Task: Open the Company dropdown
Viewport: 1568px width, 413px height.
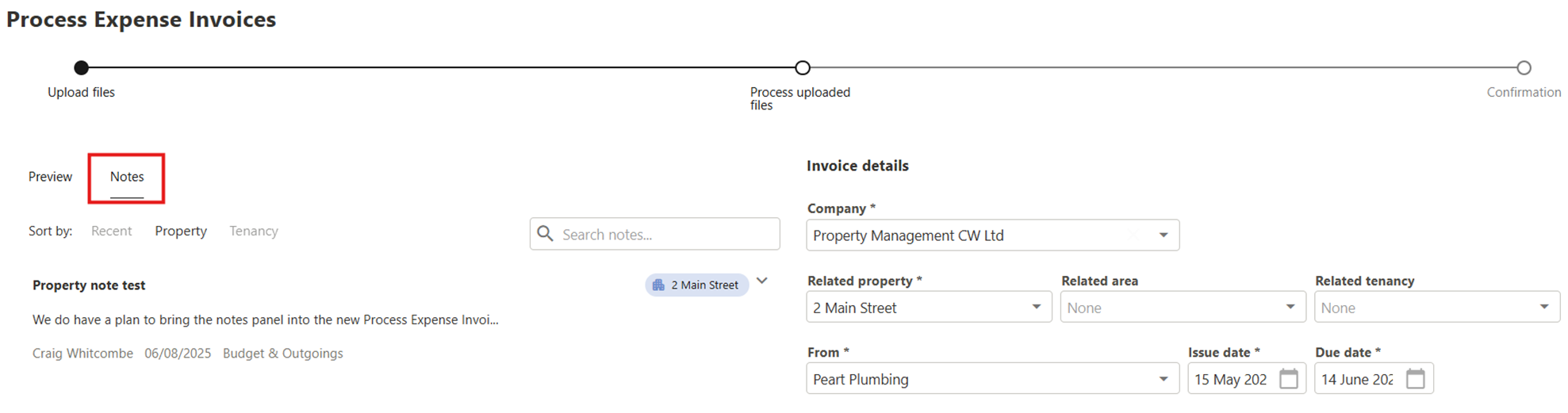Action: 1163,235
